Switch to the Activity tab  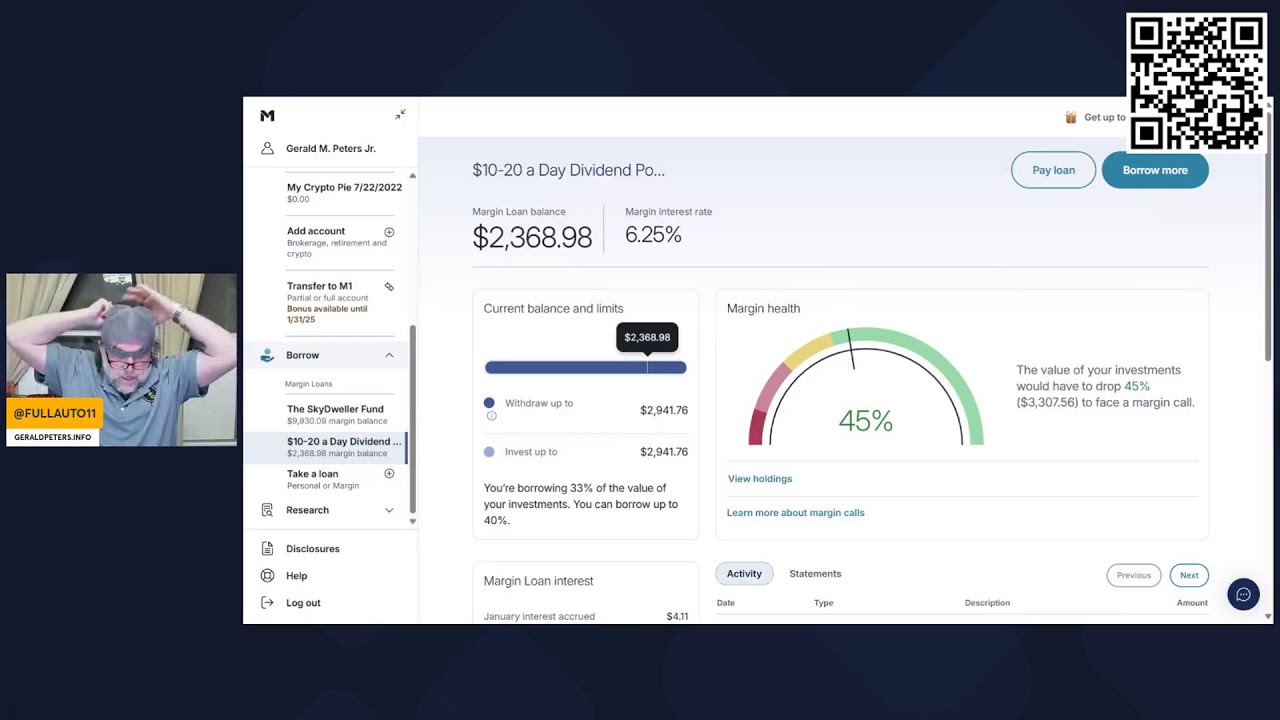pyautogui.click(x=744, y=574)
